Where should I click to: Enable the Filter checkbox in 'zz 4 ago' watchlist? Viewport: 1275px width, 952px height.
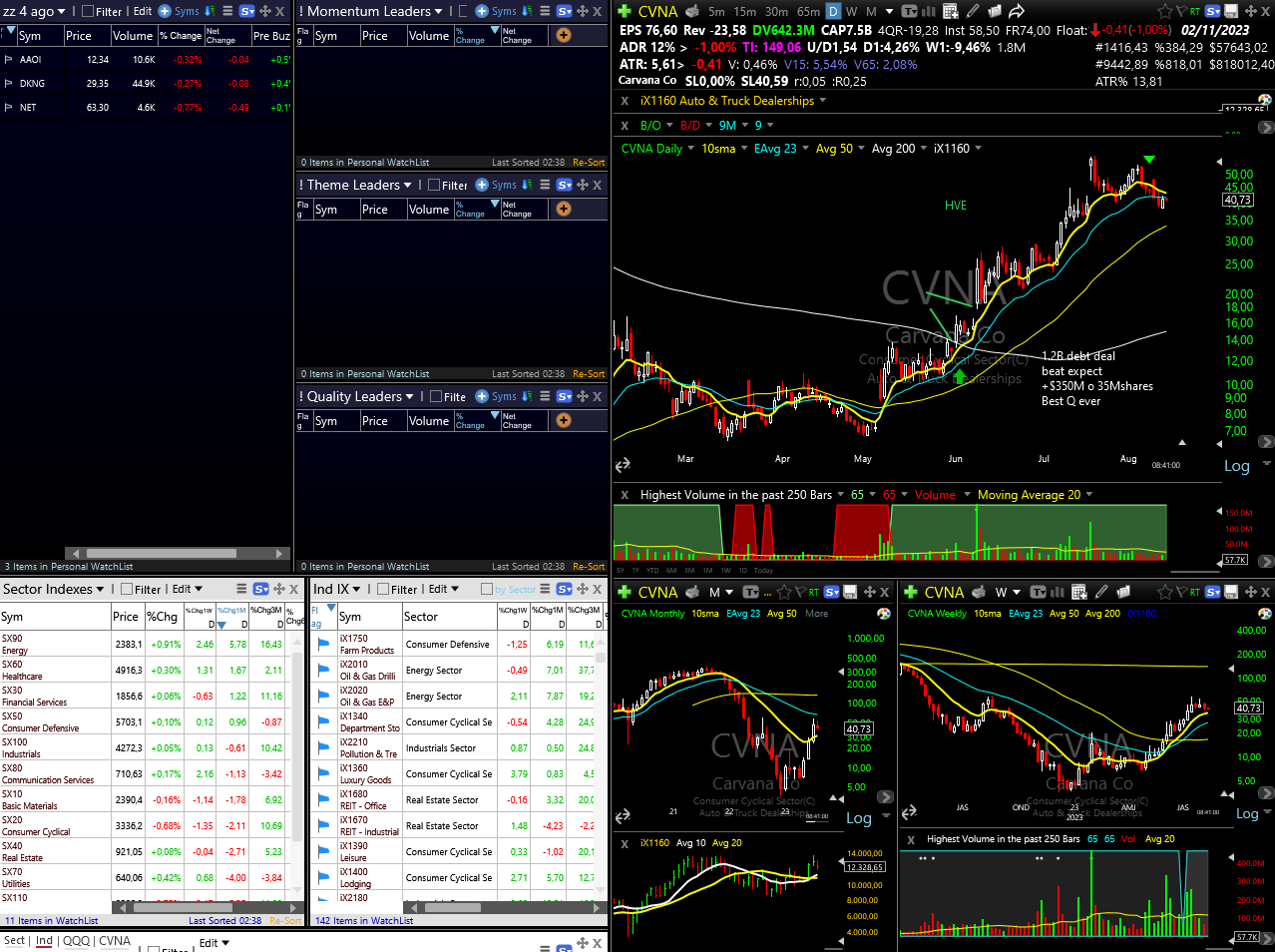(x=88, y=12)
